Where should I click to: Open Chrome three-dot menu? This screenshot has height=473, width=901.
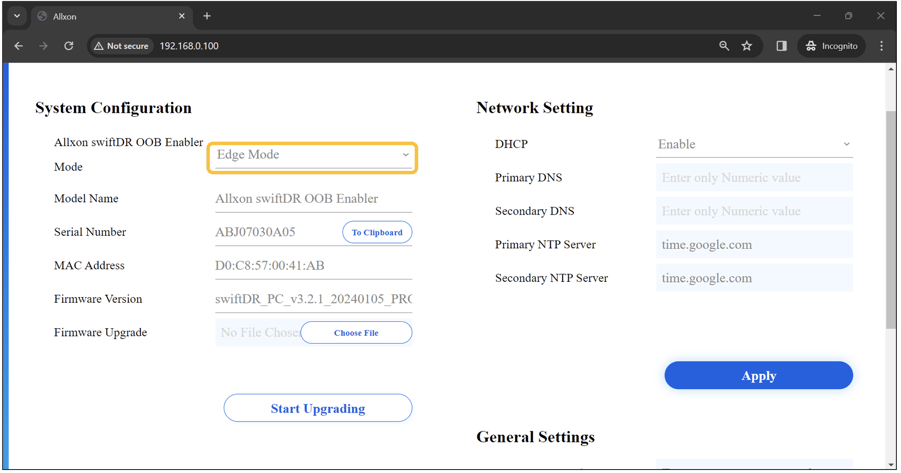coord(881,46)
